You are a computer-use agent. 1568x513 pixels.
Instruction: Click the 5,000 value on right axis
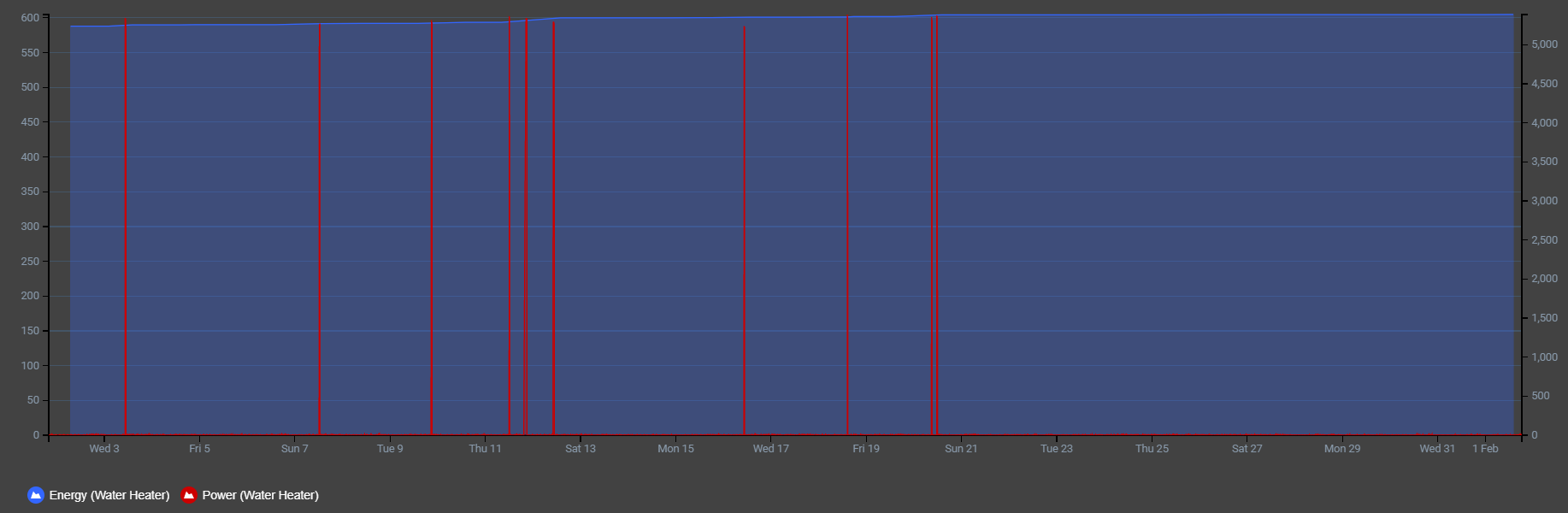click(x=1544, y=44)
